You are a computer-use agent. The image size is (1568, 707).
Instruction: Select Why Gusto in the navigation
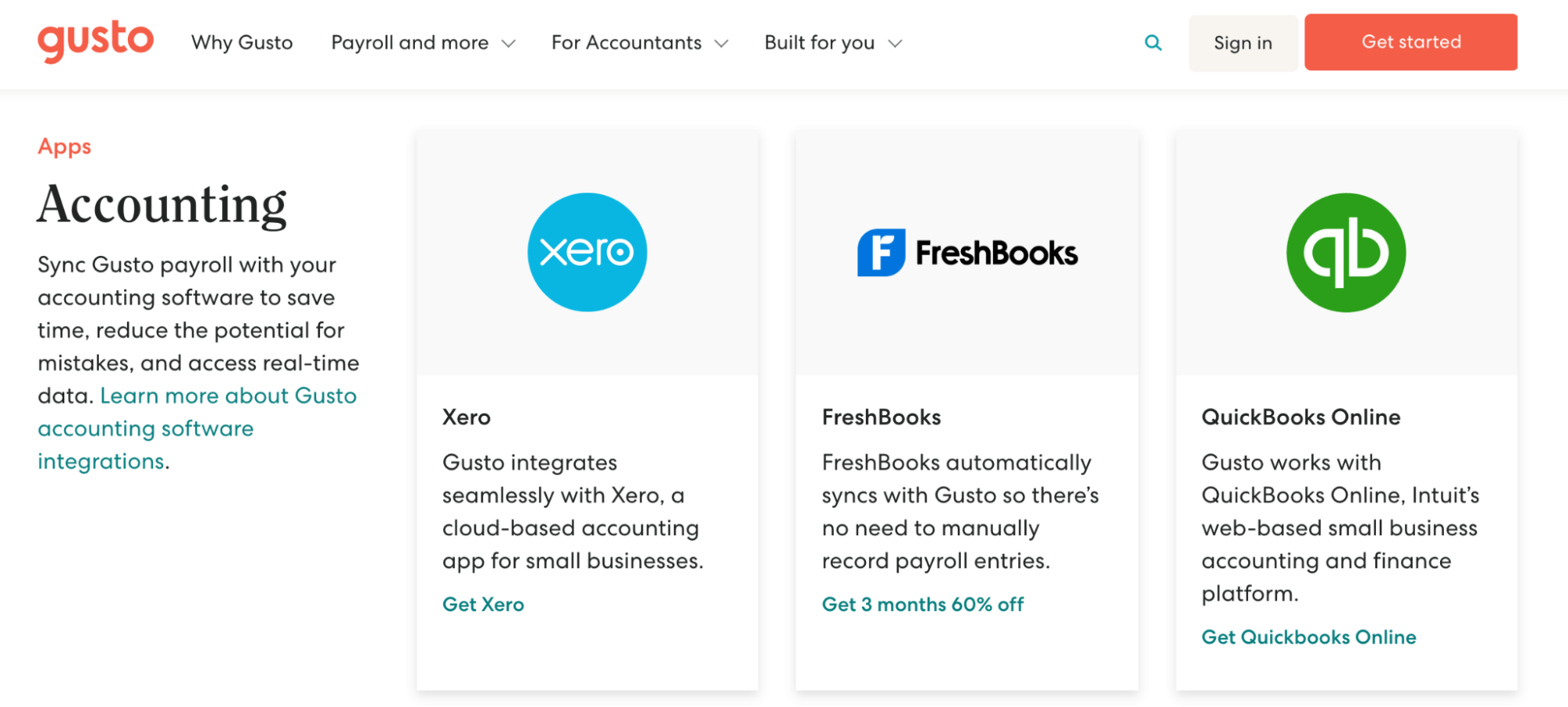241,42
